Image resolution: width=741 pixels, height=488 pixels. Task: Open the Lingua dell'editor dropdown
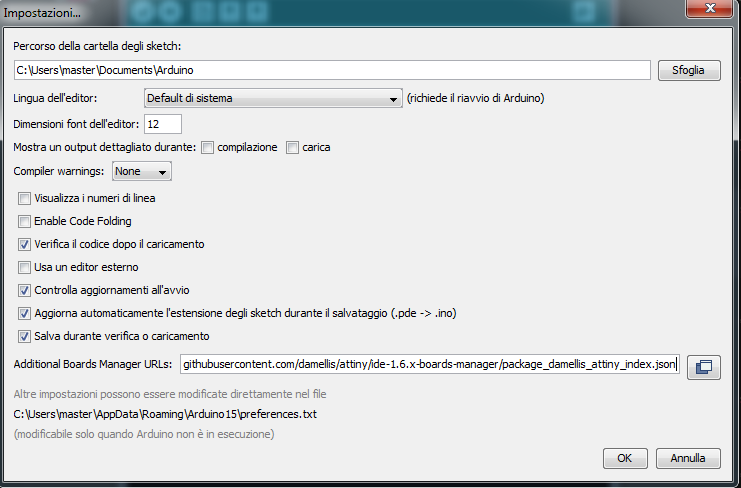(x=273, y=98)
